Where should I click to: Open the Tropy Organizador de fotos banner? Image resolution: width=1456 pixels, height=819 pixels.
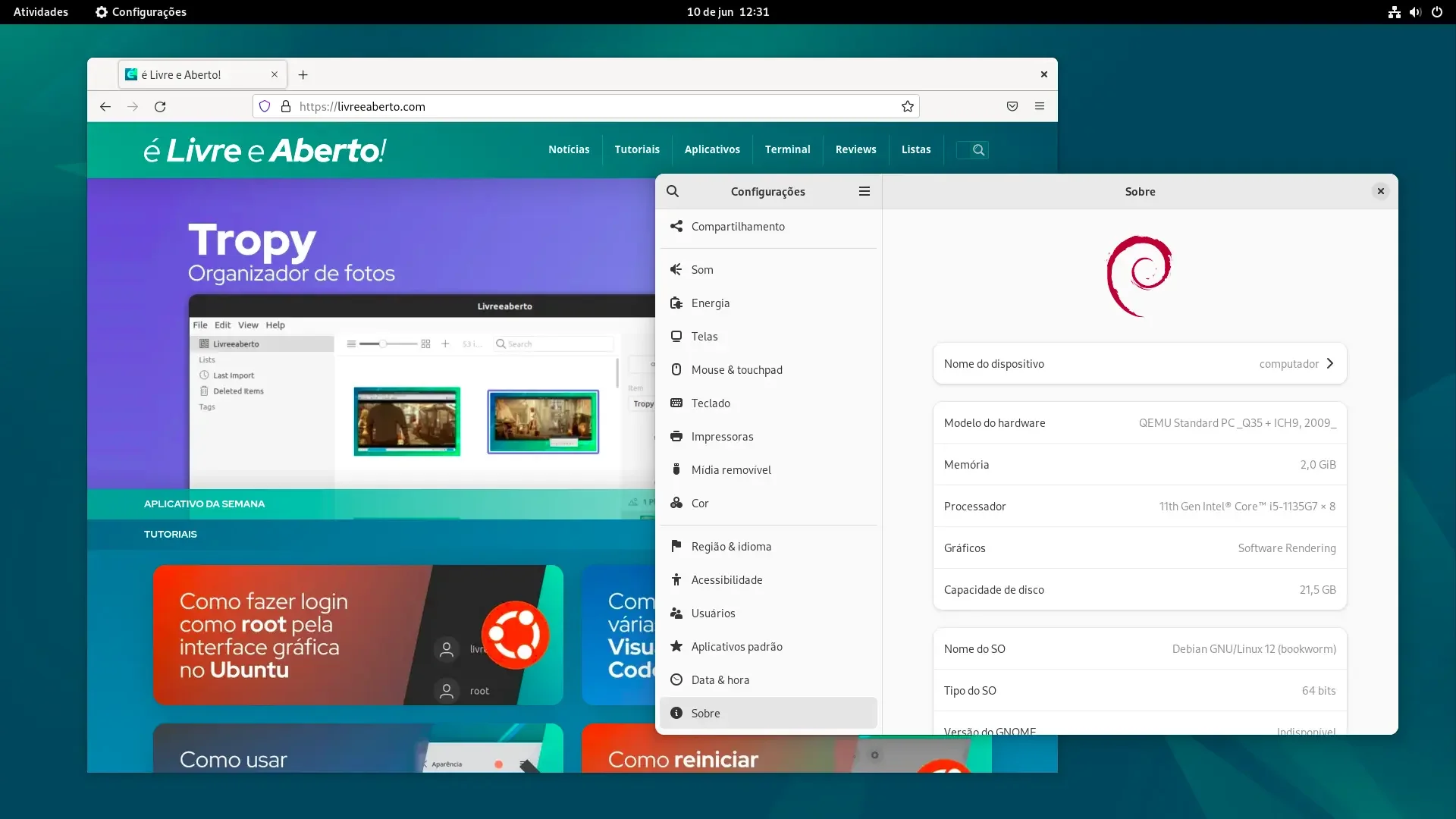[x=372, y=334]
